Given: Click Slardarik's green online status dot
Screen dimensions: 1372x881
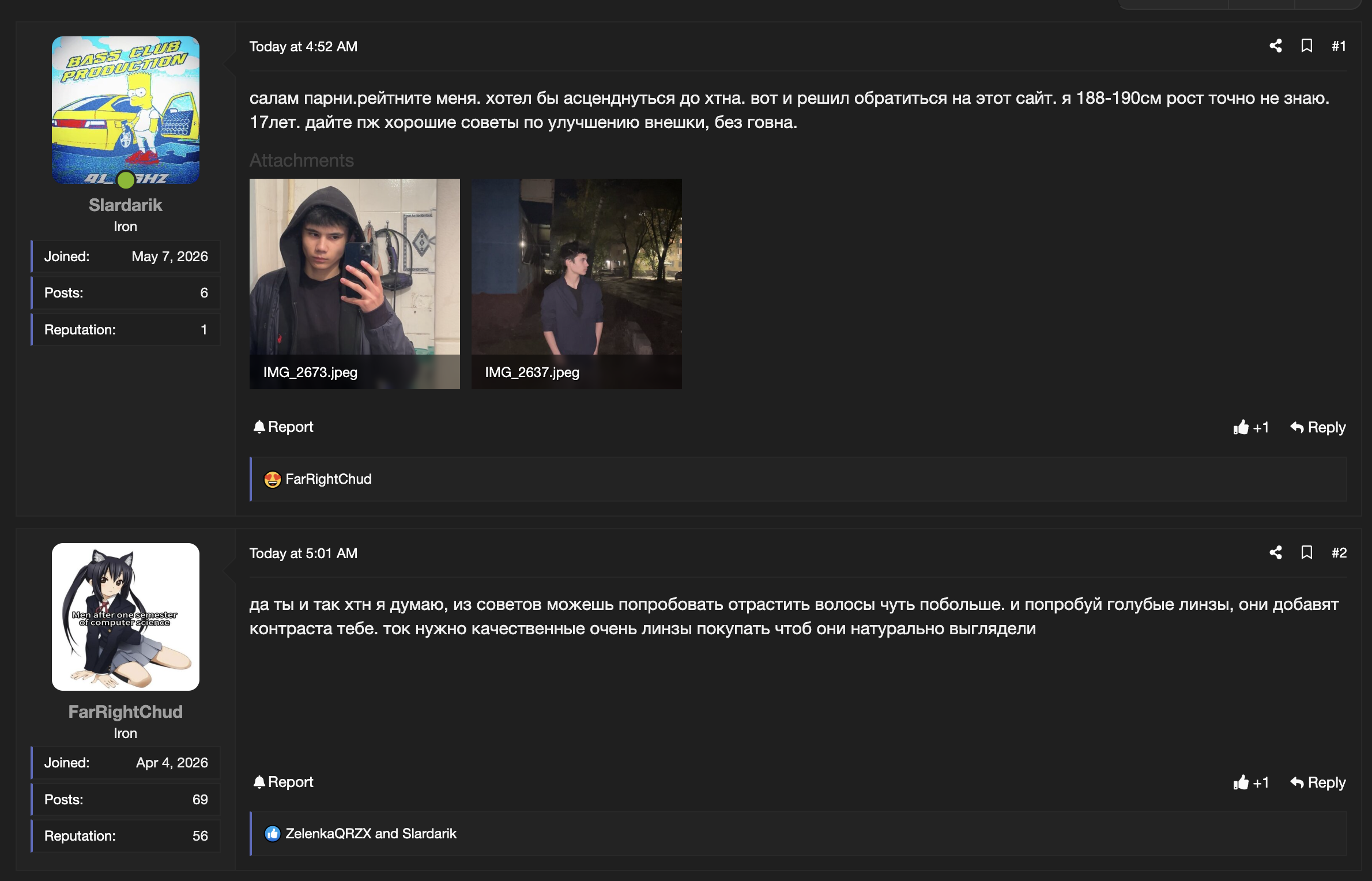Looking at the screenshot, I should coord(126,180).
